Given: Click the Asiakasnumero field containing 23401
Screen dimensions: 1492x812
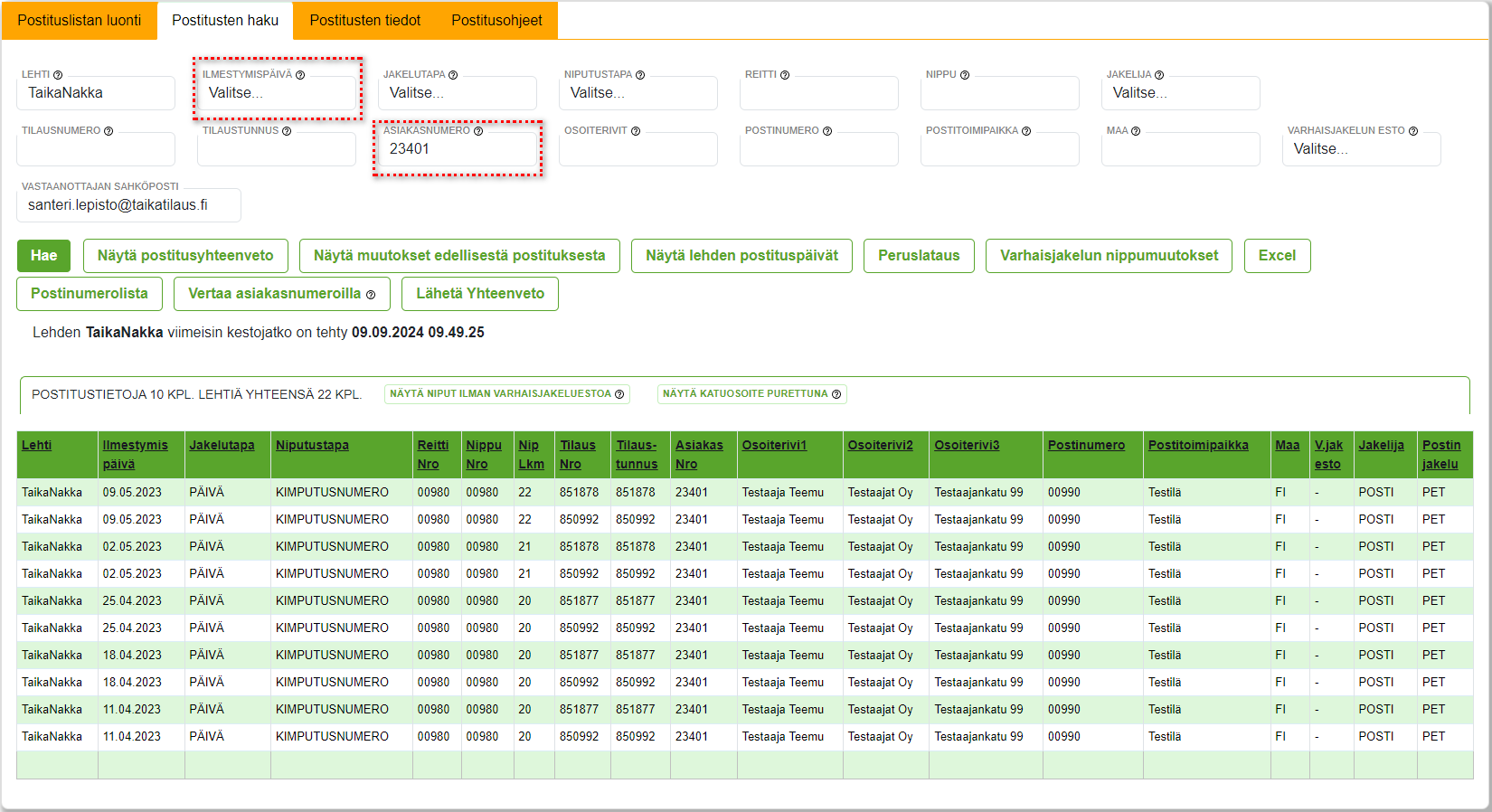Looking at the screenshot, I should coord(458,149).
